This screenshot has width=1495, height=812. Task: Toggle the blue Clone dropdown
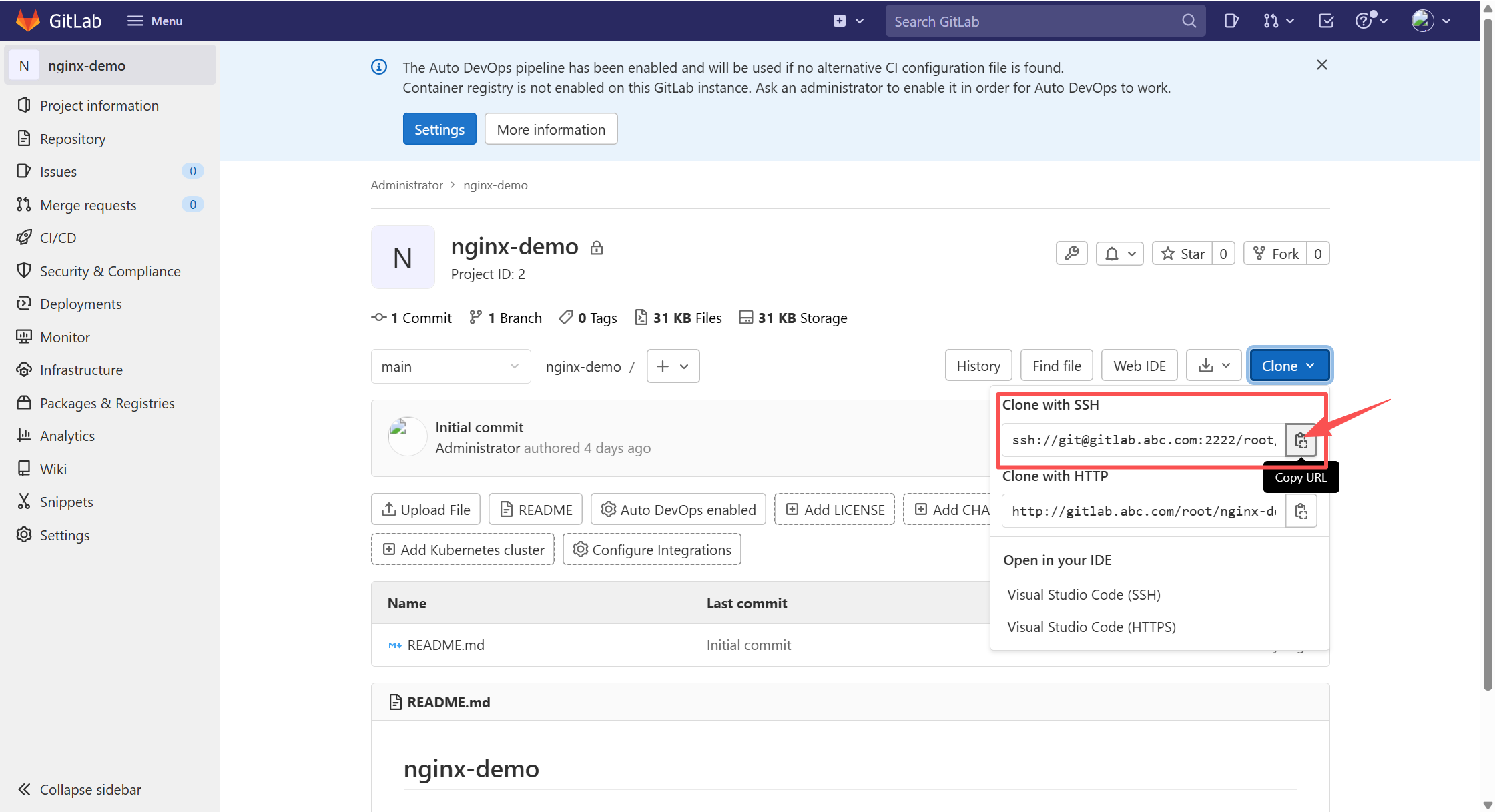(1289, 366)
